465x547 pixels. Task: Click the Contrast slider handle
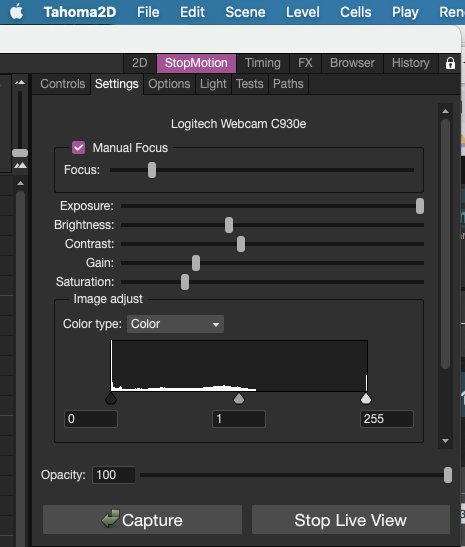click(x=241, y=244)
